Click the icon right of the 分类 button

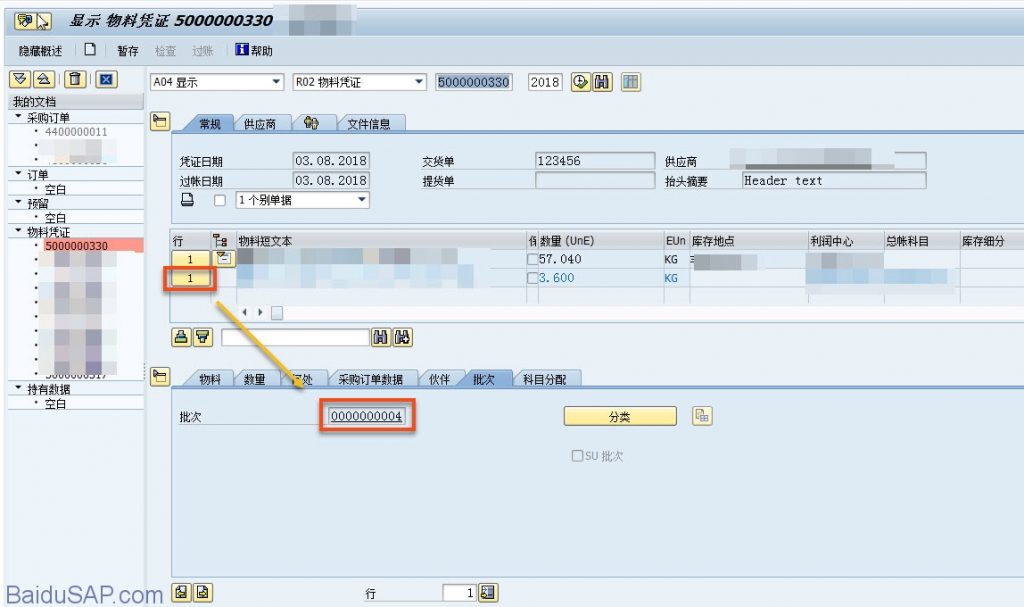(x=702, y=416)
